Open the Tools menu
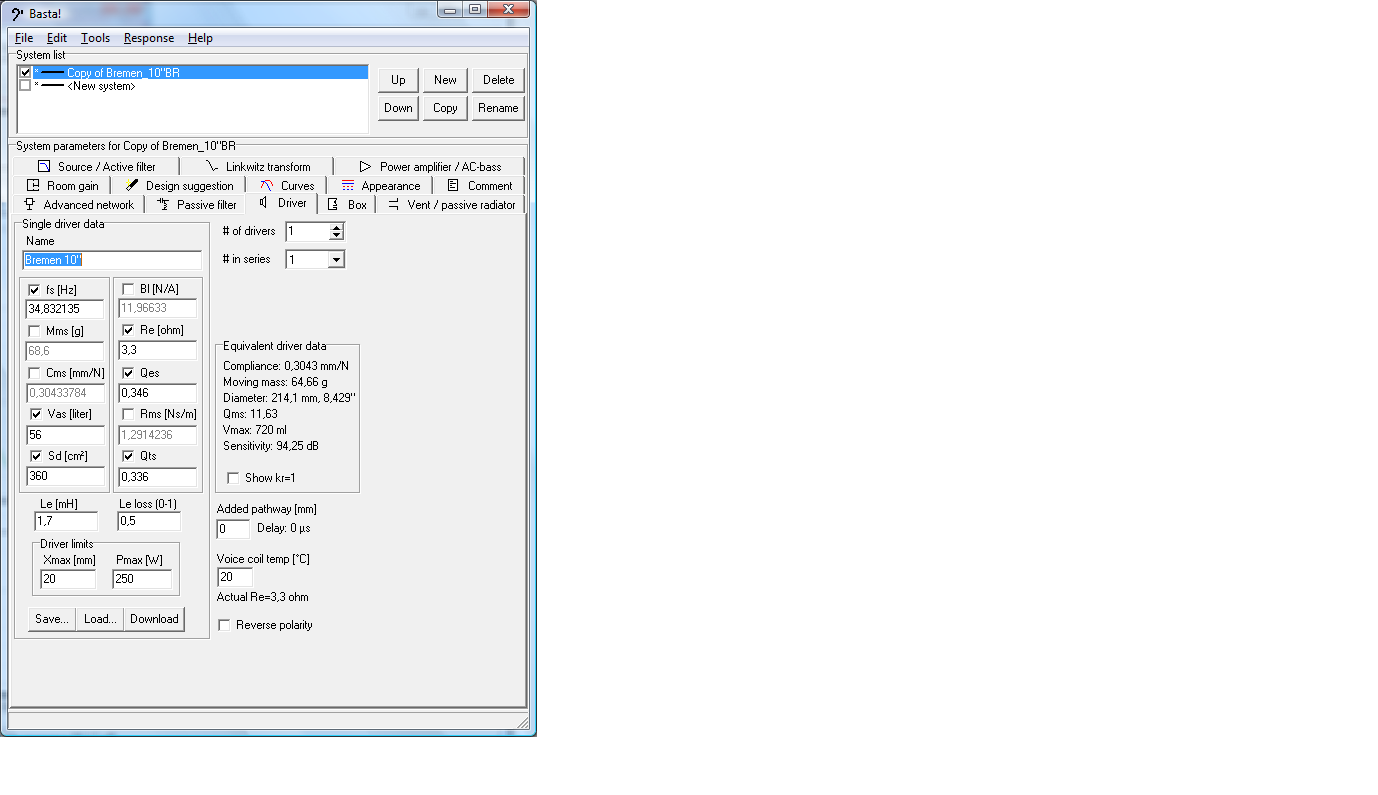The width and height of the screenshot is (1378, 795). pos(95,38)
